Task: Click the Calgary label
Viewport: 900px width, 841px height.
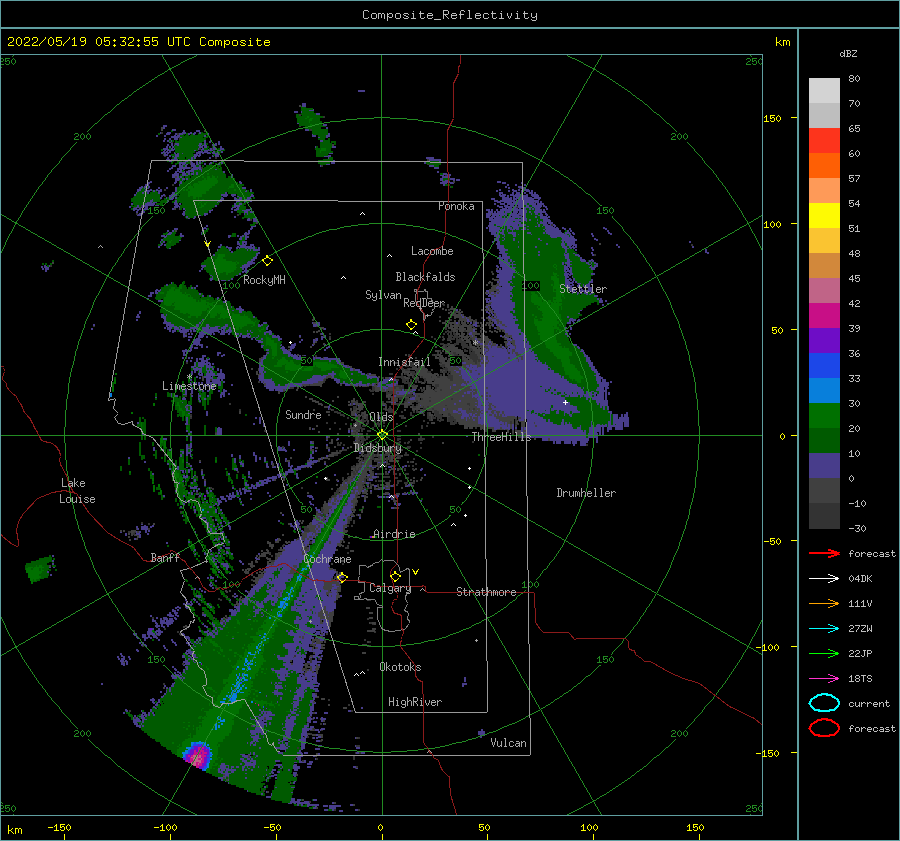Action: pyautogui.click(x=390, y=588)
